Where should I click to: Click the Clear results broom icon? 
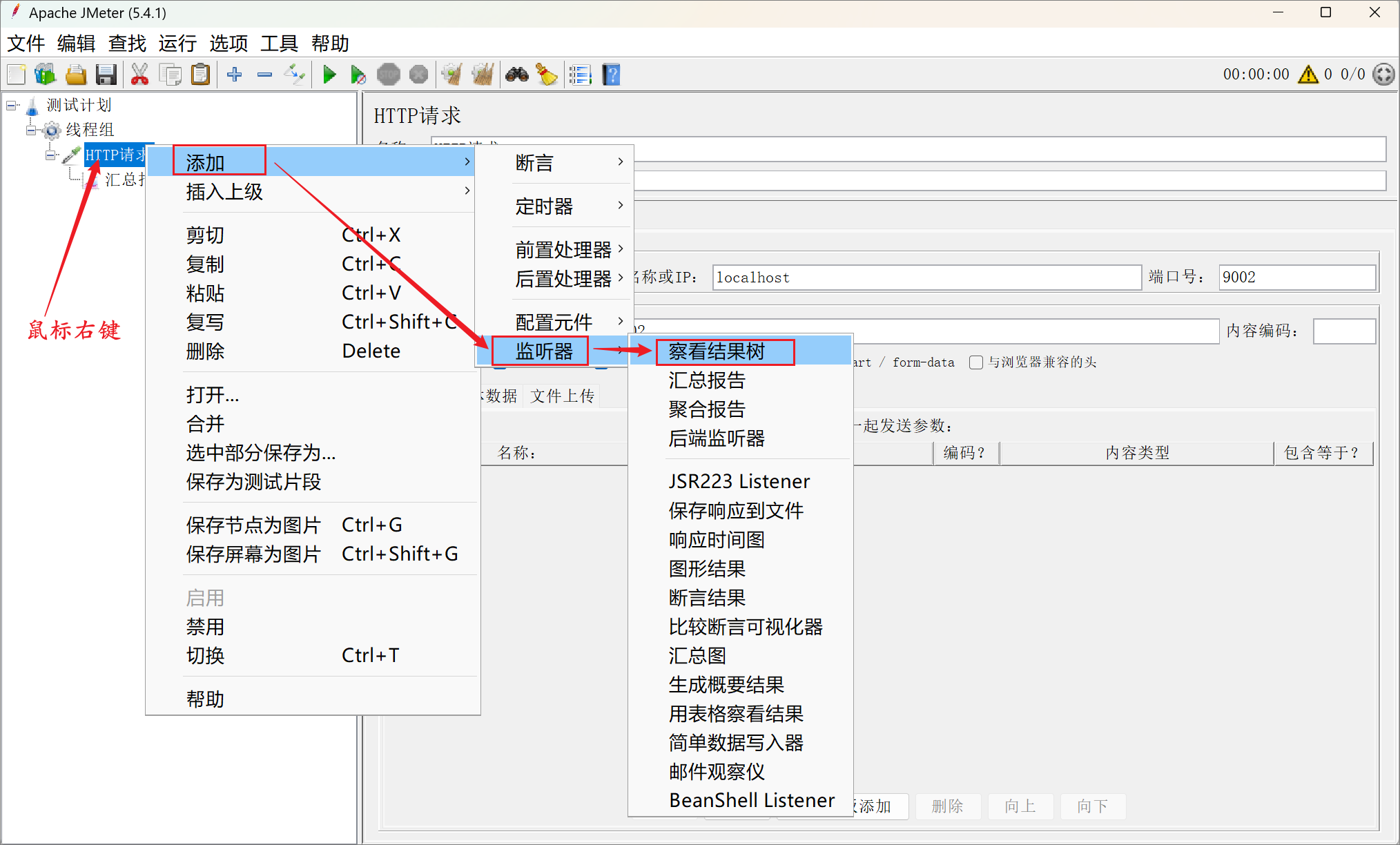pos(452,74)
